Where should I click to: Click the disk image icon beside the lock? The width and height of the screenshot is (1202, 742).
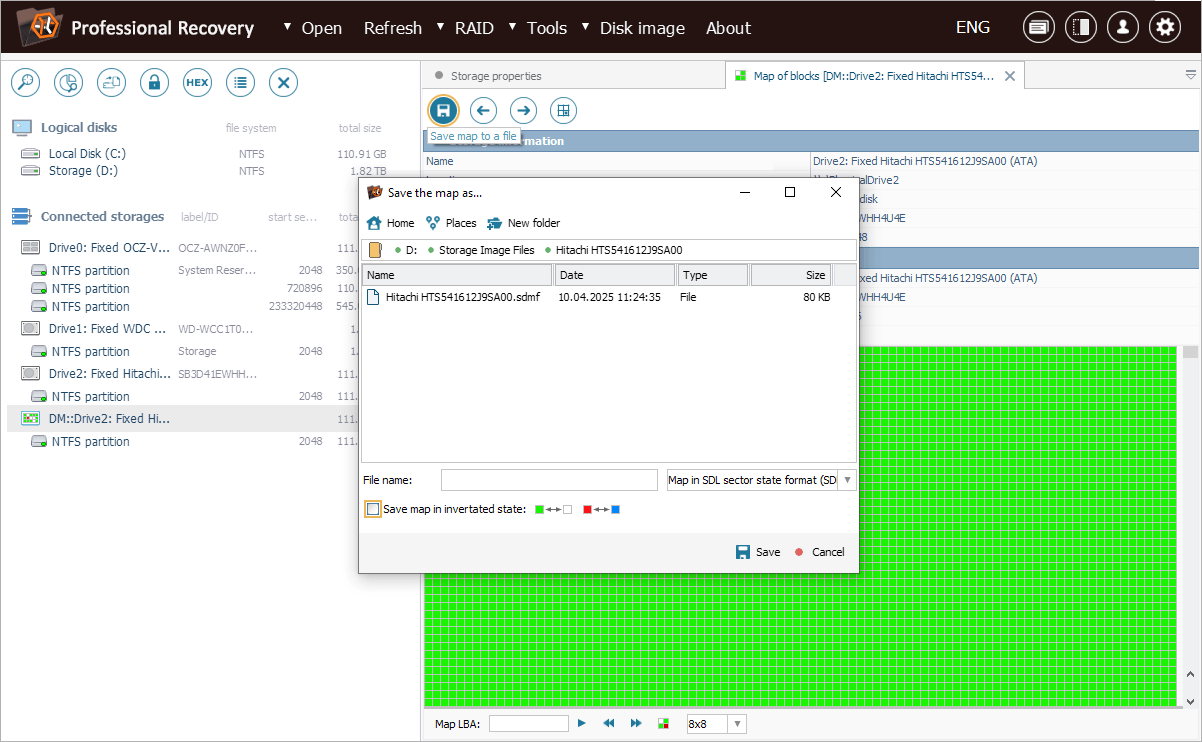point(112,83)
